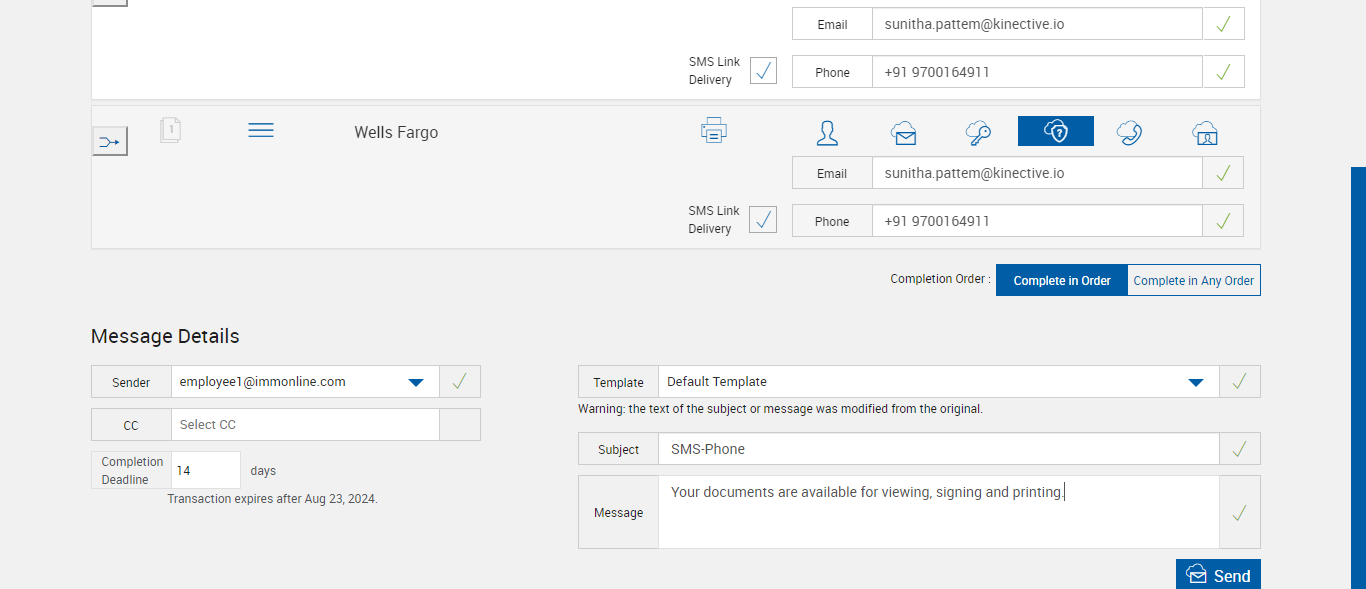Select the cloud ID person authentication icon
Screen dimensions: 1366x589
[x=1205, y=132]
